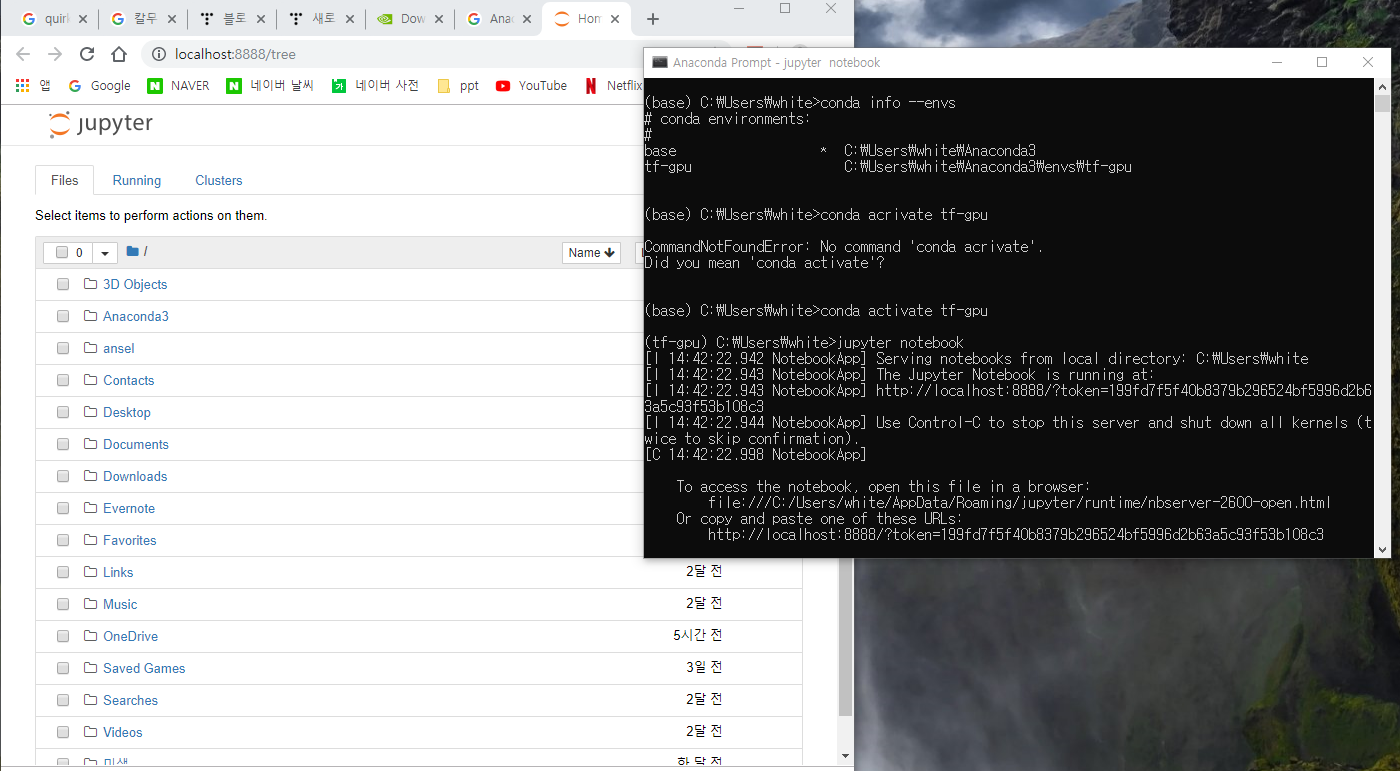Open the Contacts folder link
The image size is (1400, 771).
(x=129, y=380)
